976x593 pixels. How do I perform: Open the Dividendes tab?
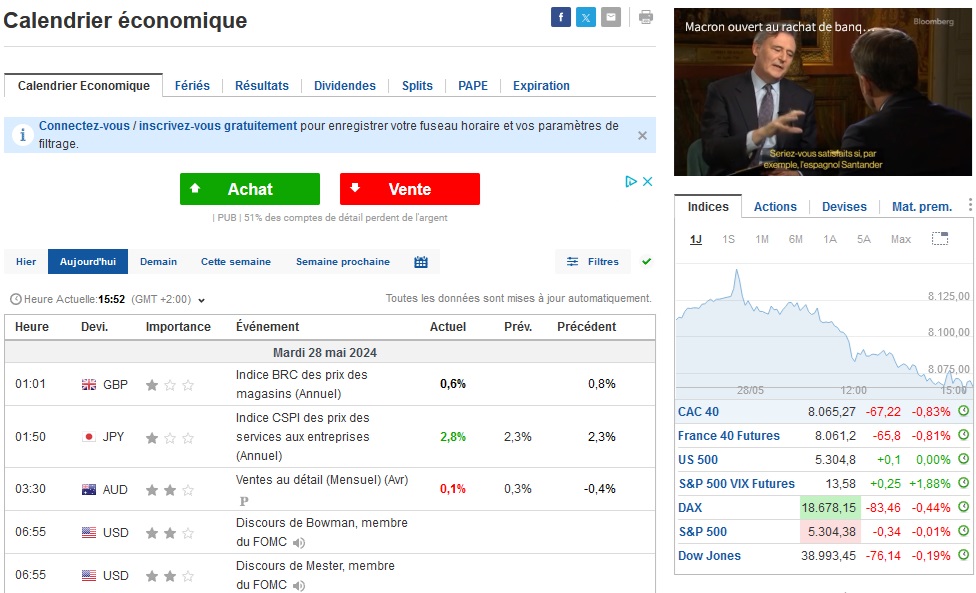click(345, 86)
